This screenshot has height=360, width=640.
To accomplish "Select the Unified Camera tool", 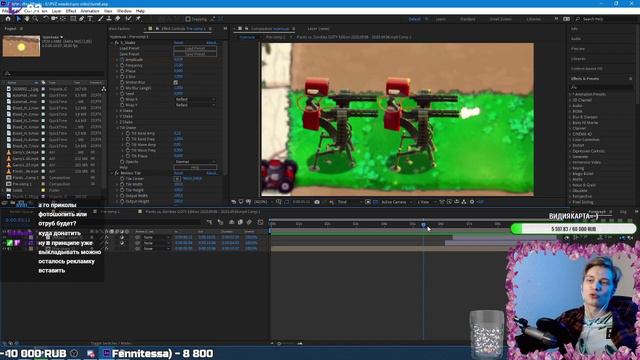I will coord(54,19).
